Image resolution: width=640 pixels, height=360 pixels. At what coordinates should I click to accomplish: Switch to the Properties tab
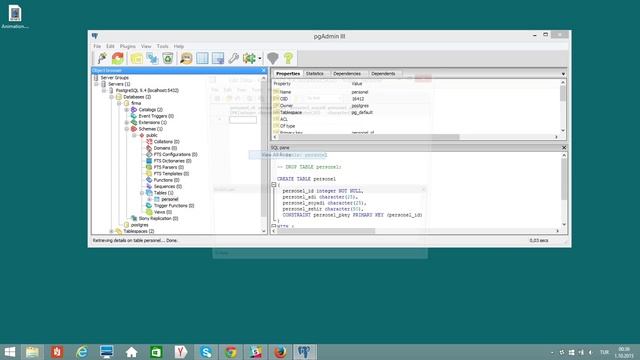(x=288, y=73)
